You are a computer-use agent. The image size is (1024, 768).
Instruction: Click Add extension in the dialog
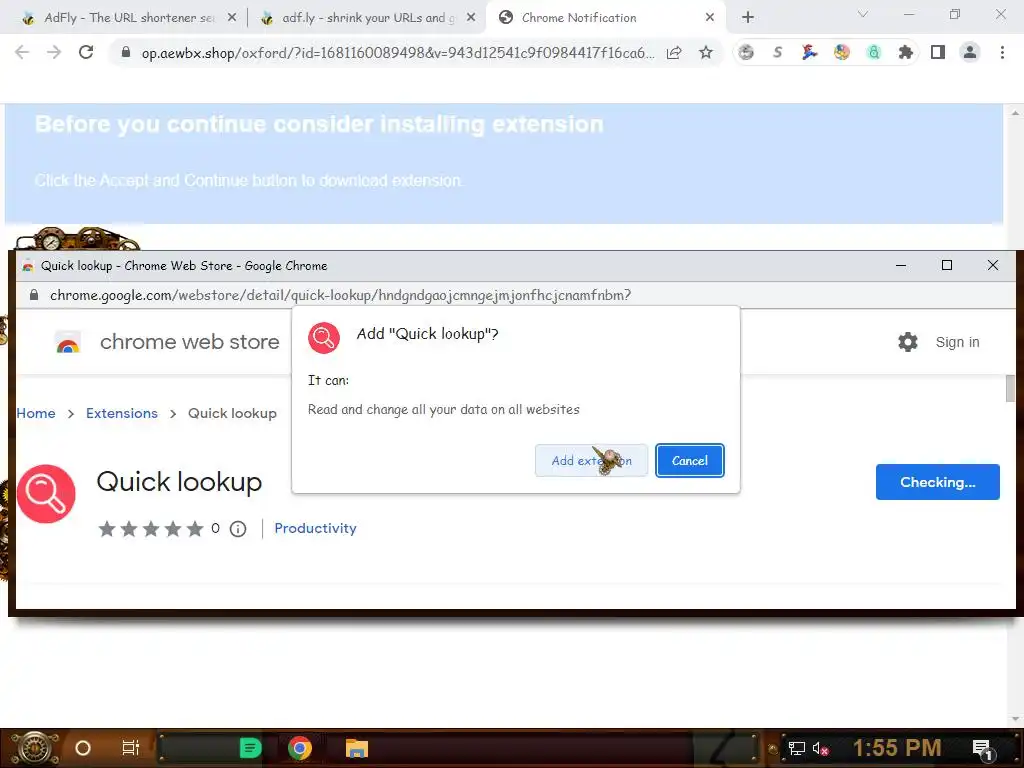coord(592,460)
